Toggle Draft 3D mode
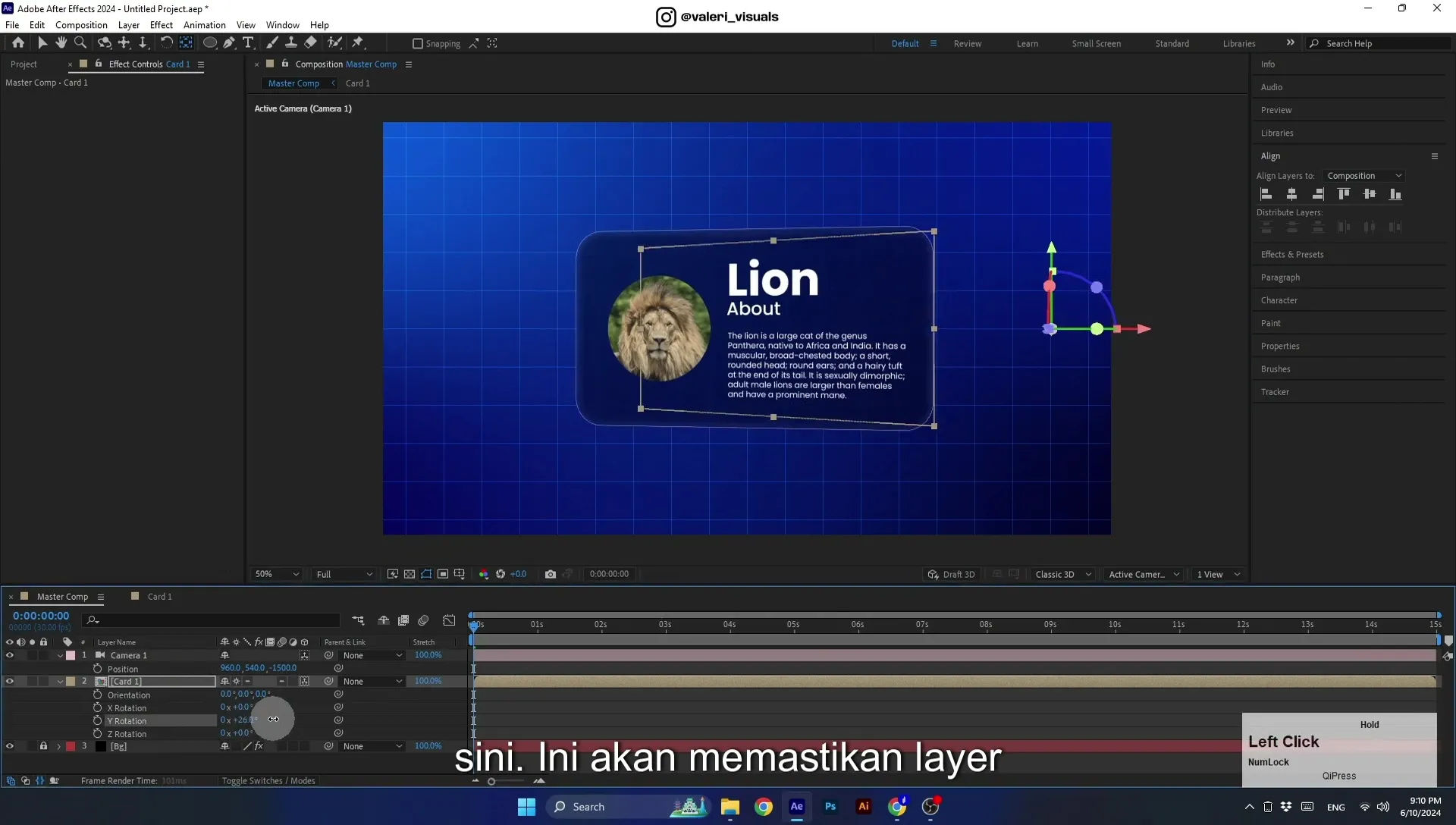This screenshot has width=1456, height=825. [x=951, y=574]
